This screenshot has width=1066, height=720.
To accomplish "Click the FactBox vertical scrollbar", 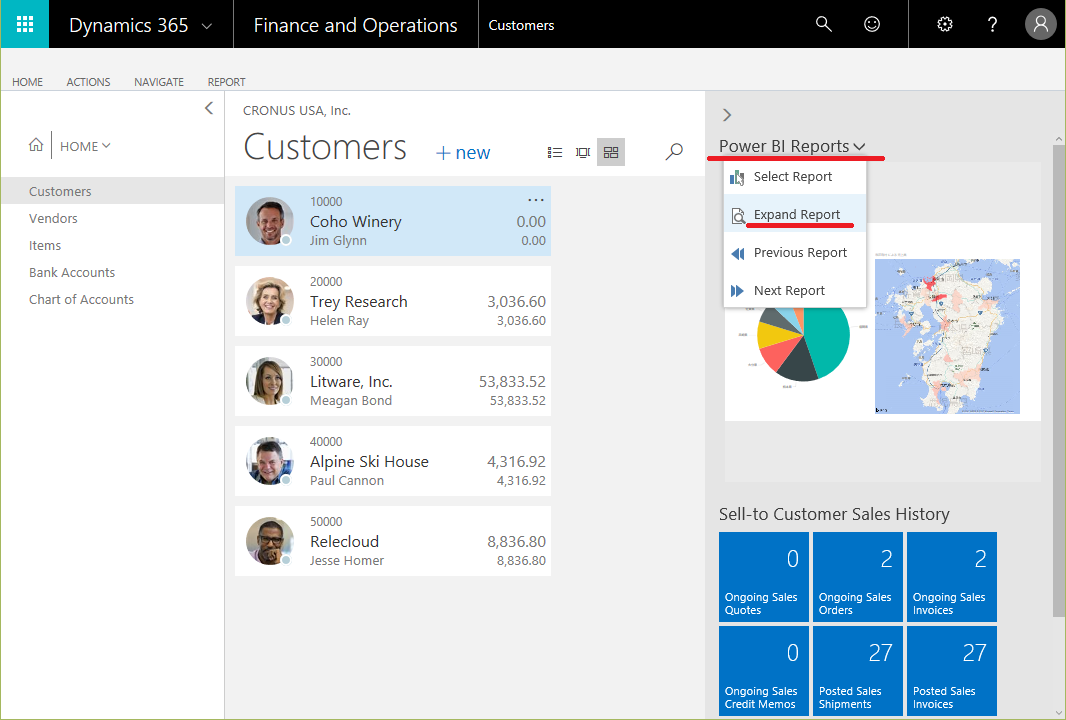I will click(x=1058, y=381).
